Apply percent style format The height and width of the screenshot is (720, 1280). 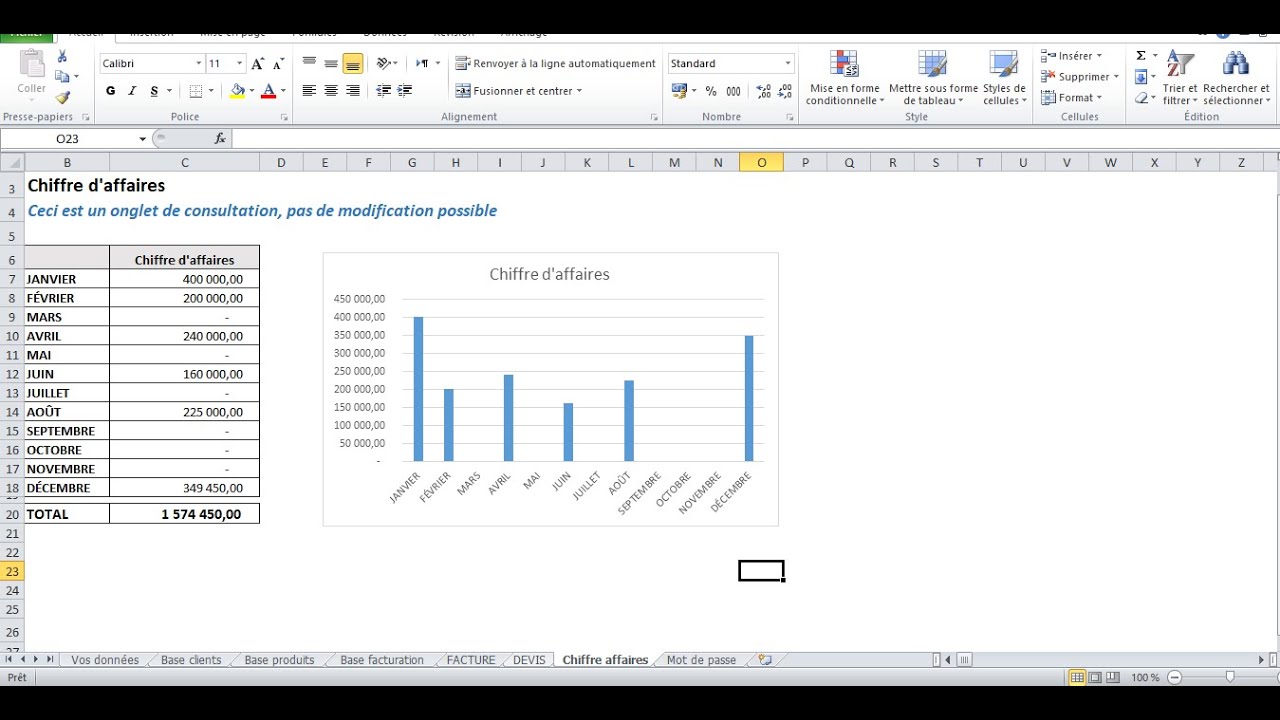pyautogui.click(x=711, y=91)
